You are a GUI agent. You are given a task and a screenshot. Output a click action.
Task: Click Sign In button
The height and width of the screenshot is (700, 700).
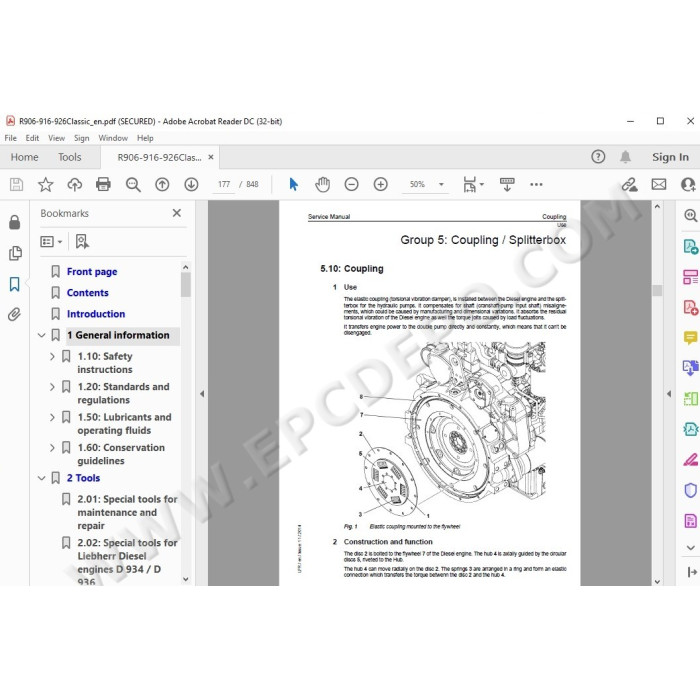670,157
